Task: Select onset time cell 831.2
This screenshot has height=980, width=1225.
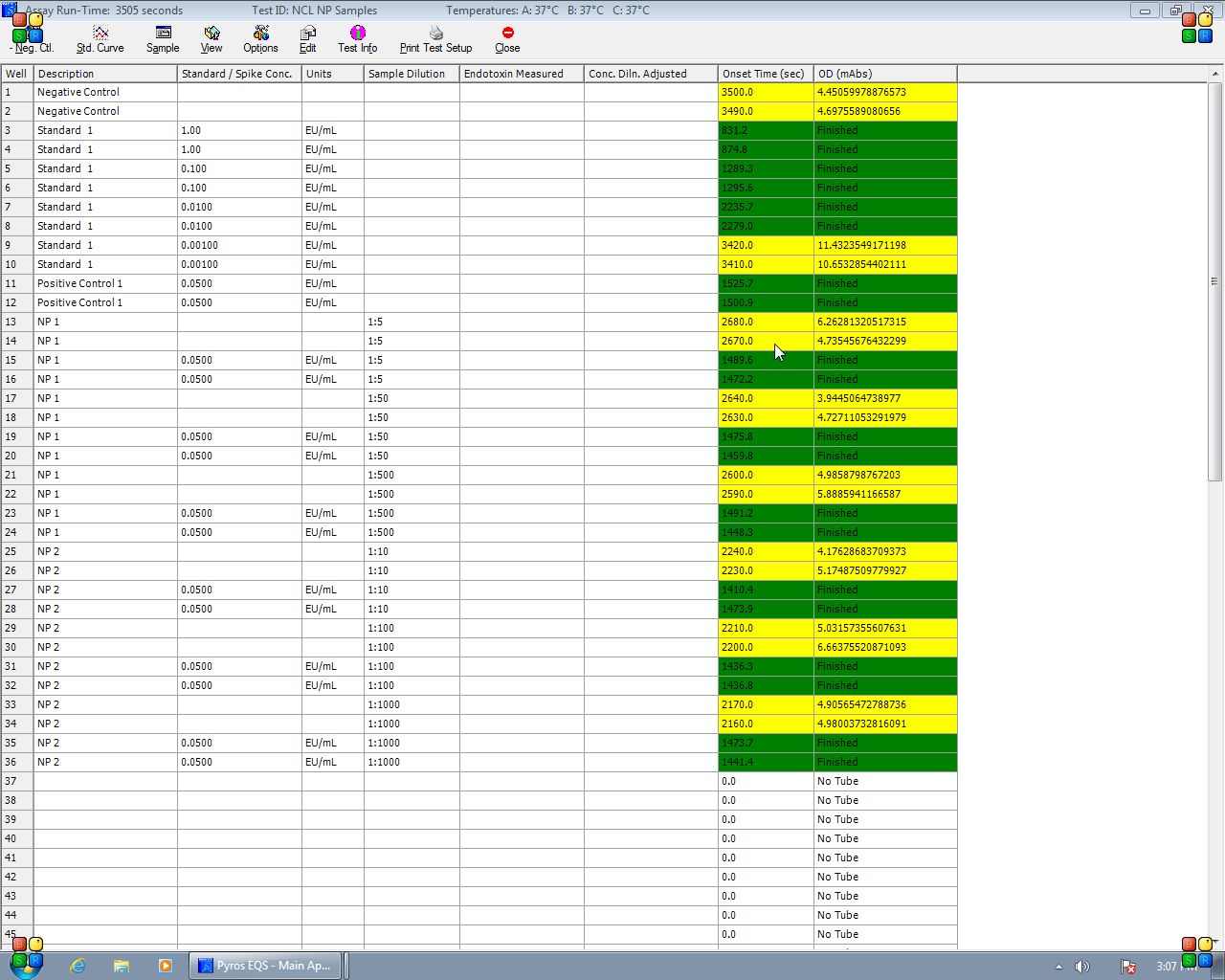Action: tap(766, 130)
